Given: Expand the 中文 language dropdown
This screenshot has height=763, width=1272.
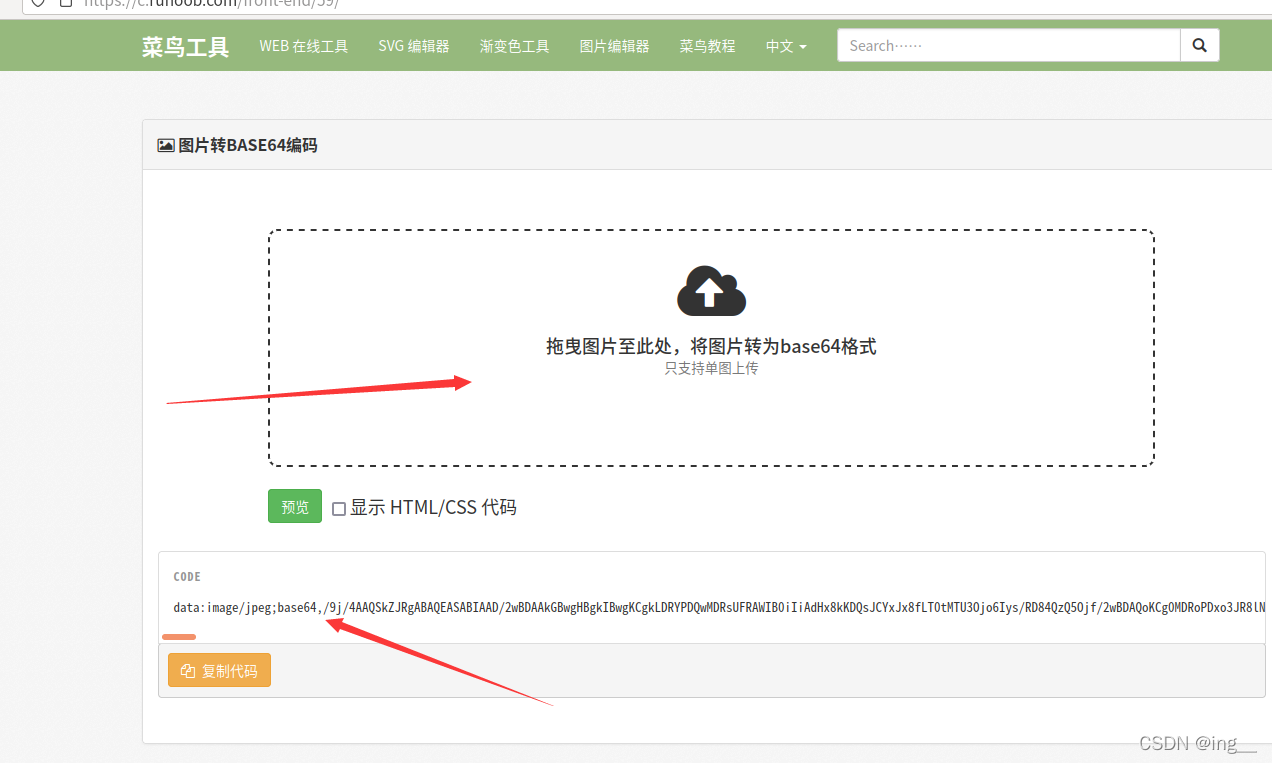Looking at the screenshot, I should 786,46.
